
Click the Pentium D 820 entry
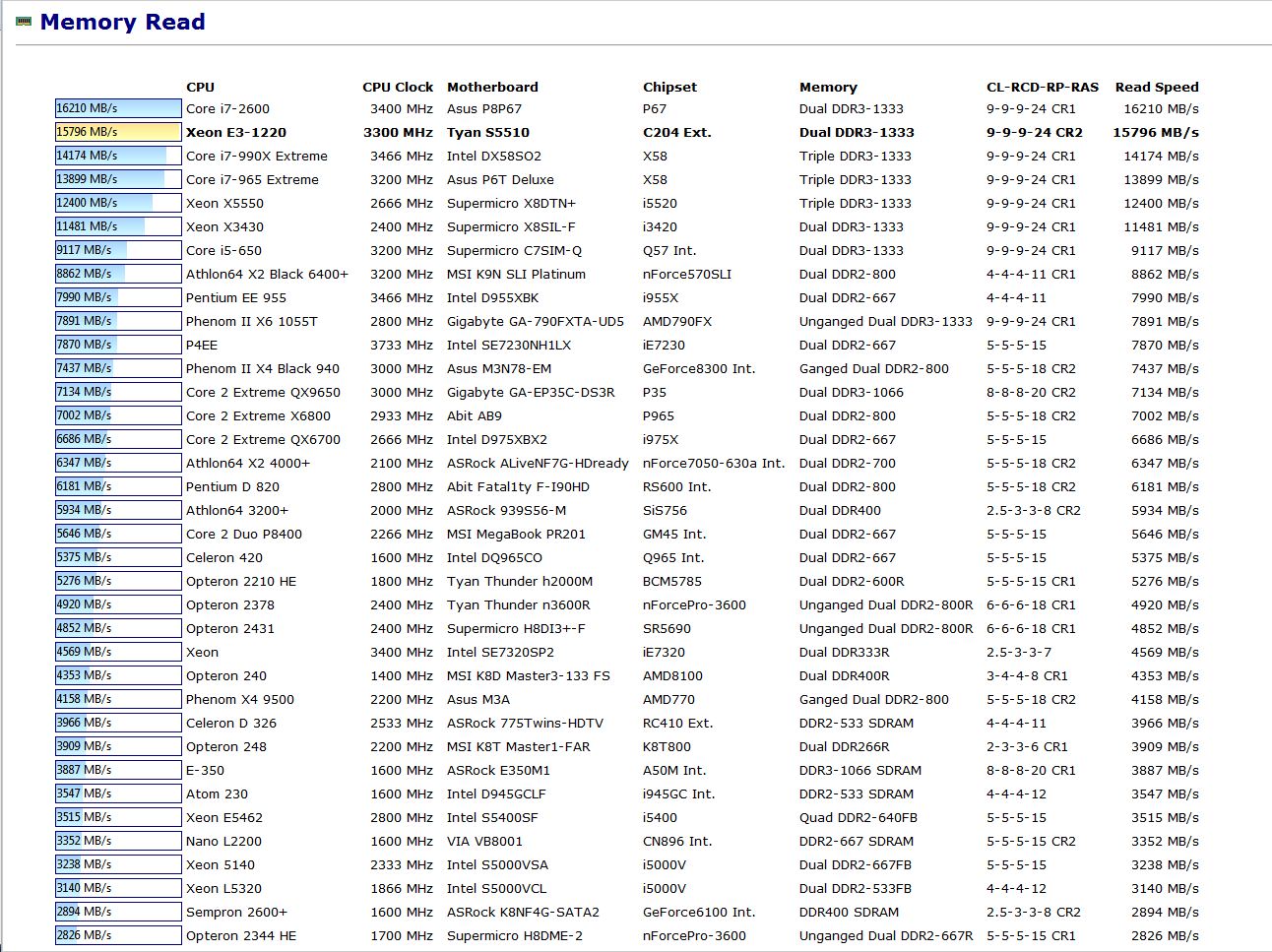[x=232, y=487]
